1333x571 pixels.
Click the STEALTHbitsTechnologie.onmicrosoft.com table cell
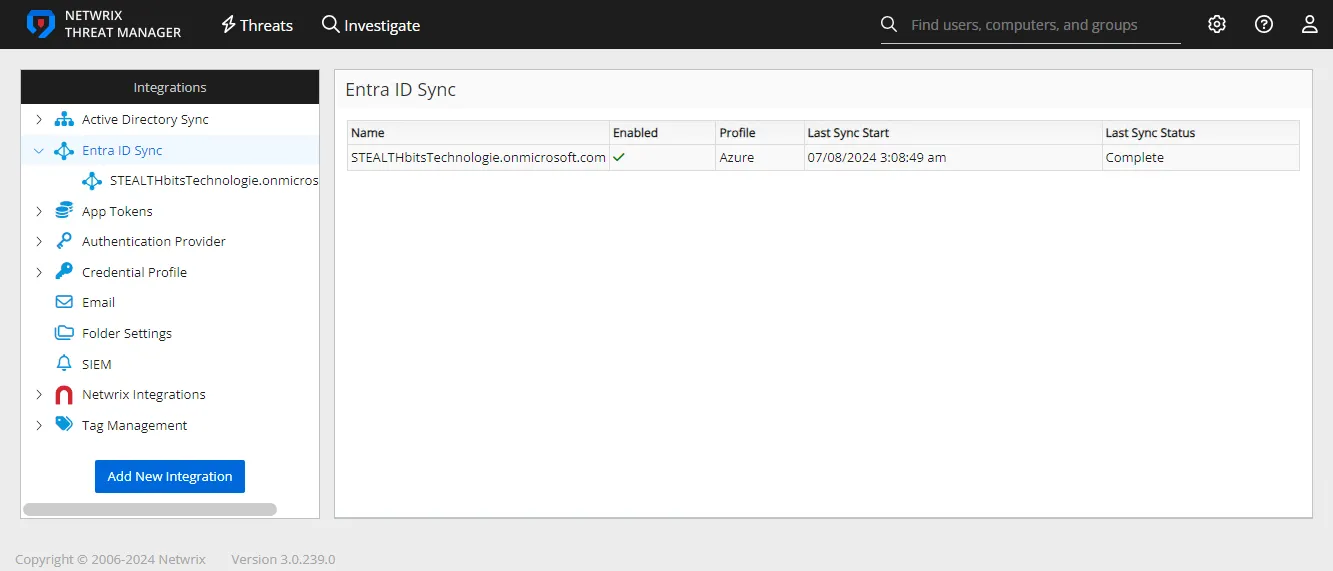point(478,157)
